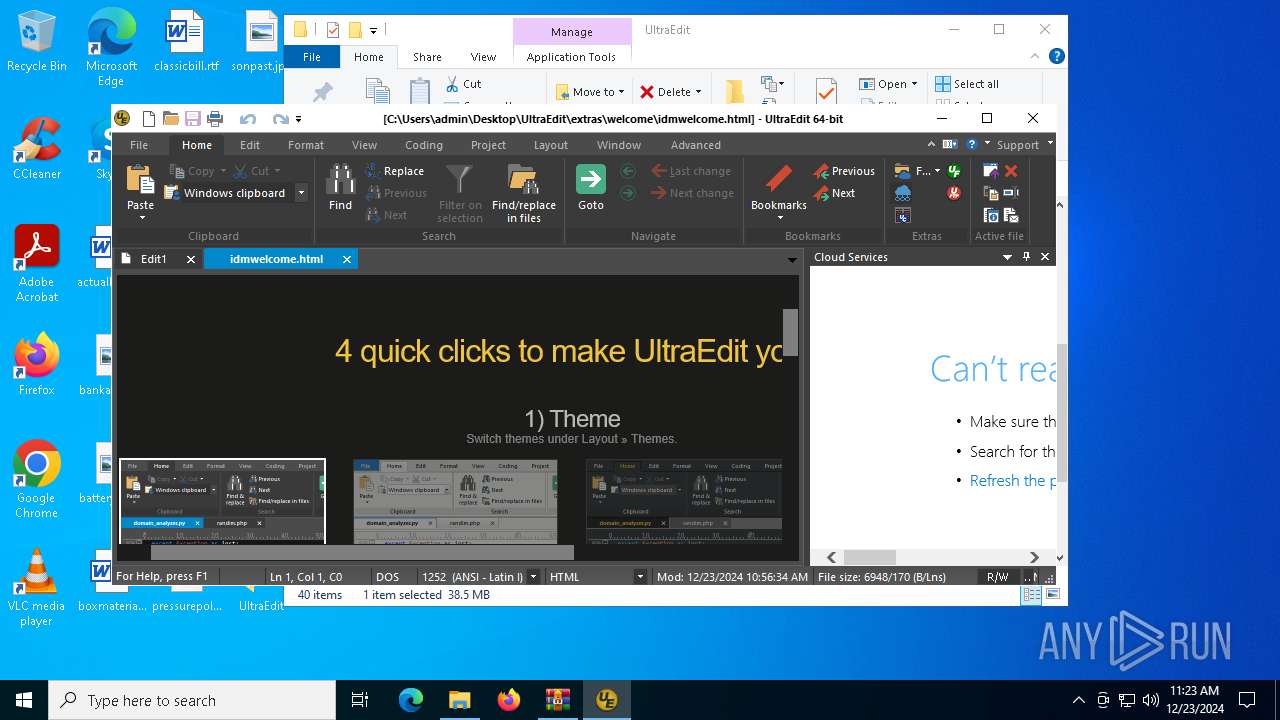Switch to the Edit ribbon tab
This screenshot has width=1280, height=720.
(x=250, y=145)
